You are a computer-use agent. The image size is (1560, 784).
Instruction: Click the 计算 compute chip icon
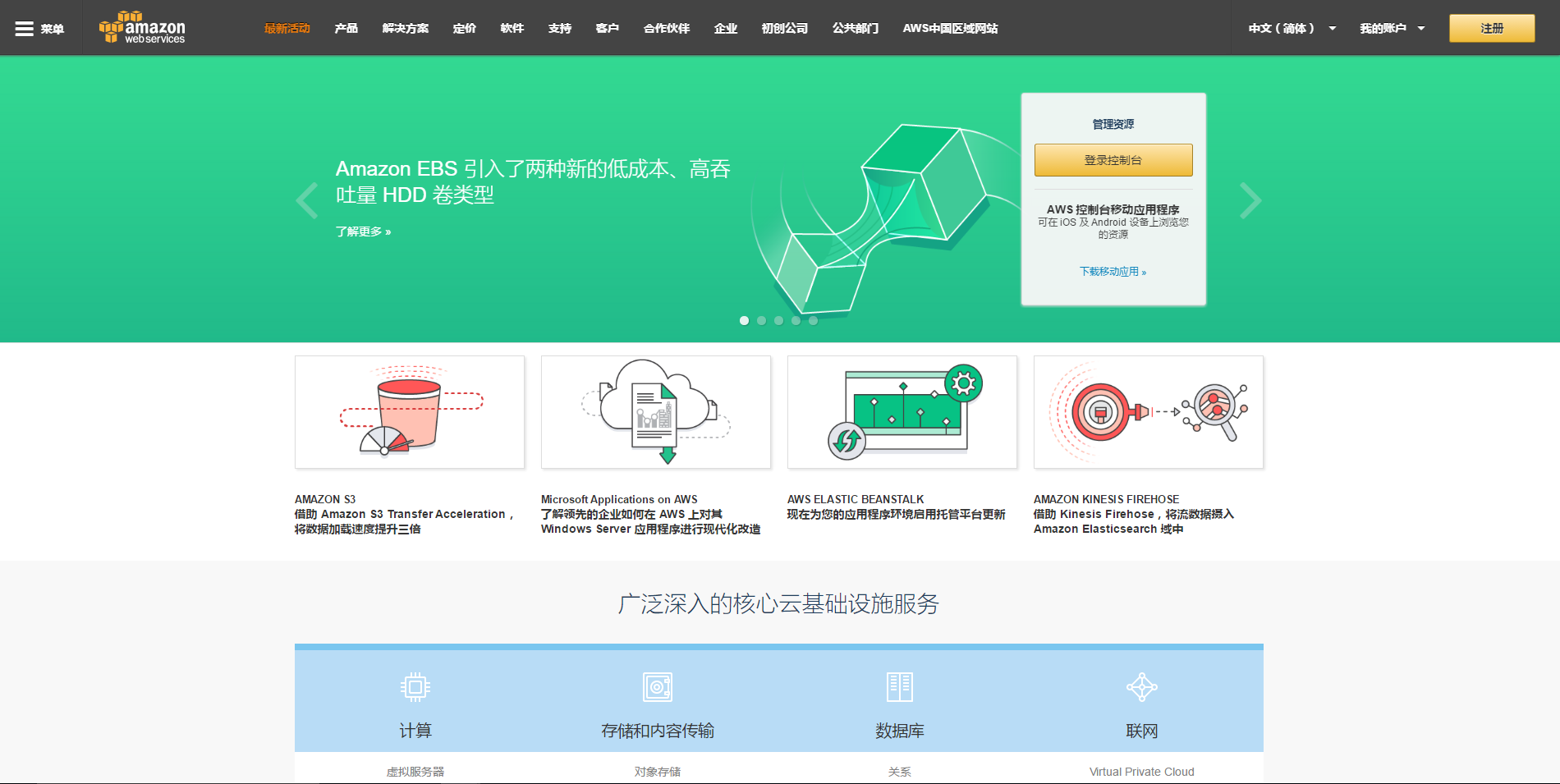coord(415,686)
